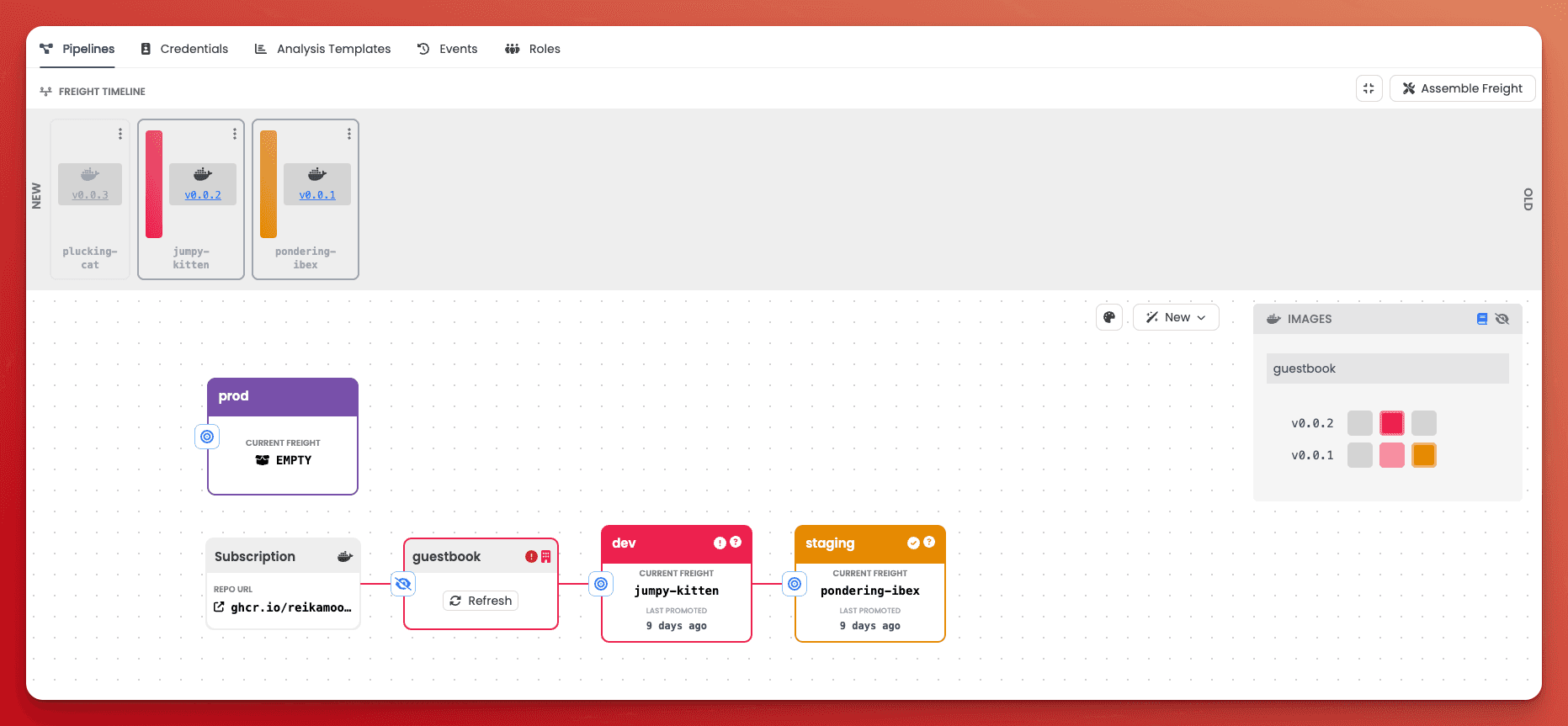This screenshot has height=726, width=1568.
Task: Click the red error icon on guestbook
Action: (x=531, y=556)
